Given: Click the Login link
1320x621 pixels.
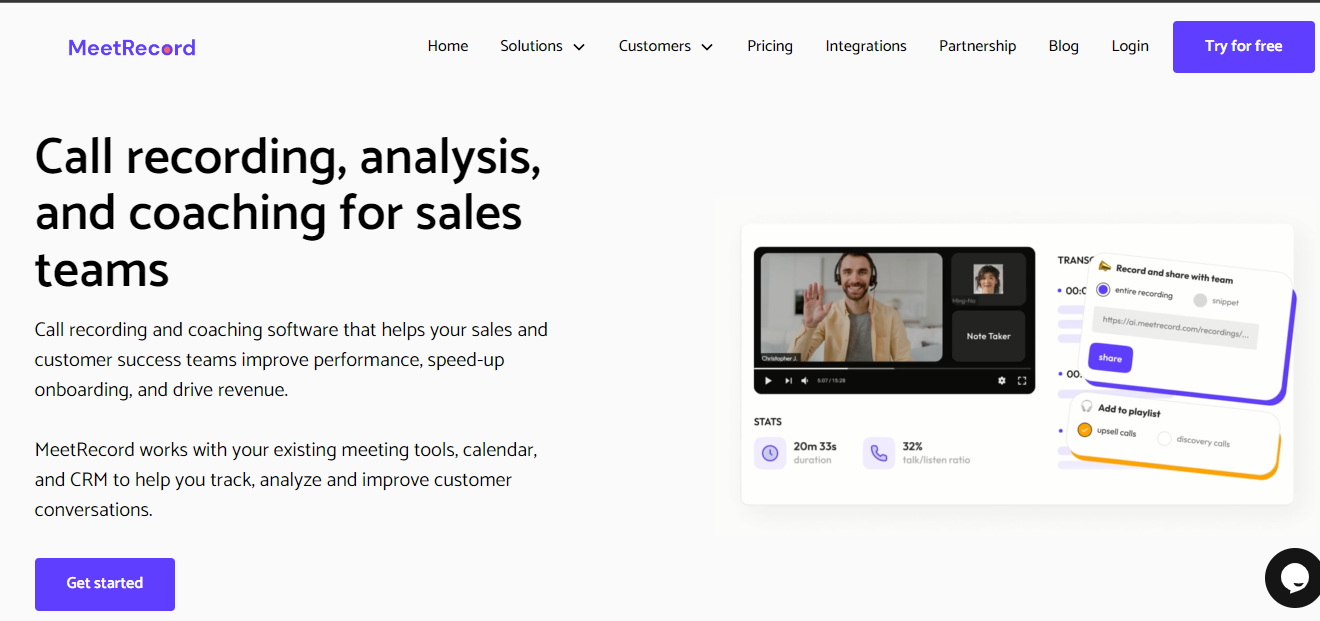Looking at the screenshot, I should (1130, 46).
